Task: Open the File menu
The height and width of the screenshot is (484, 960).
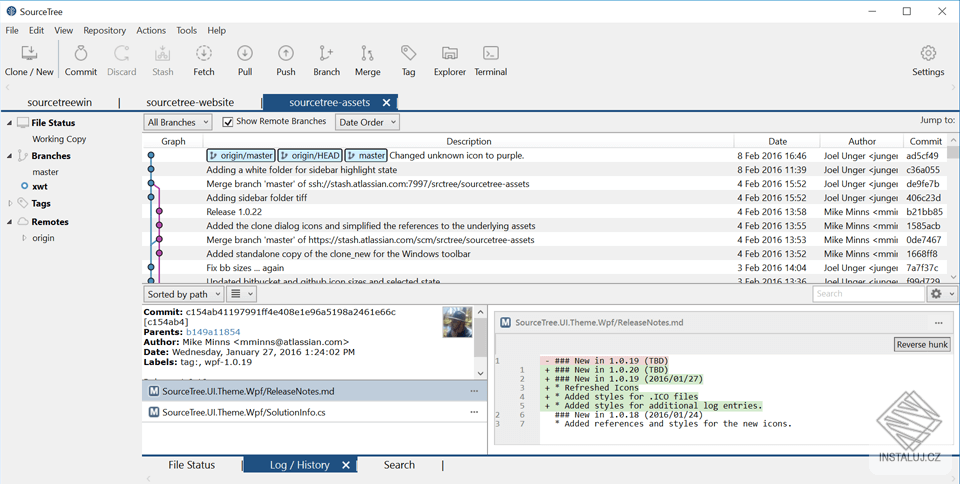Action: coord(12,30)
